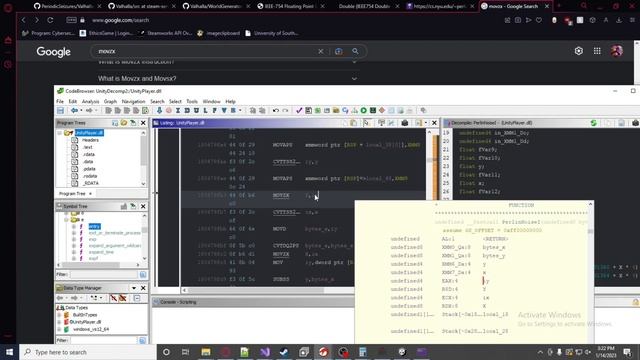Open the Help menu

click(231, 101)
